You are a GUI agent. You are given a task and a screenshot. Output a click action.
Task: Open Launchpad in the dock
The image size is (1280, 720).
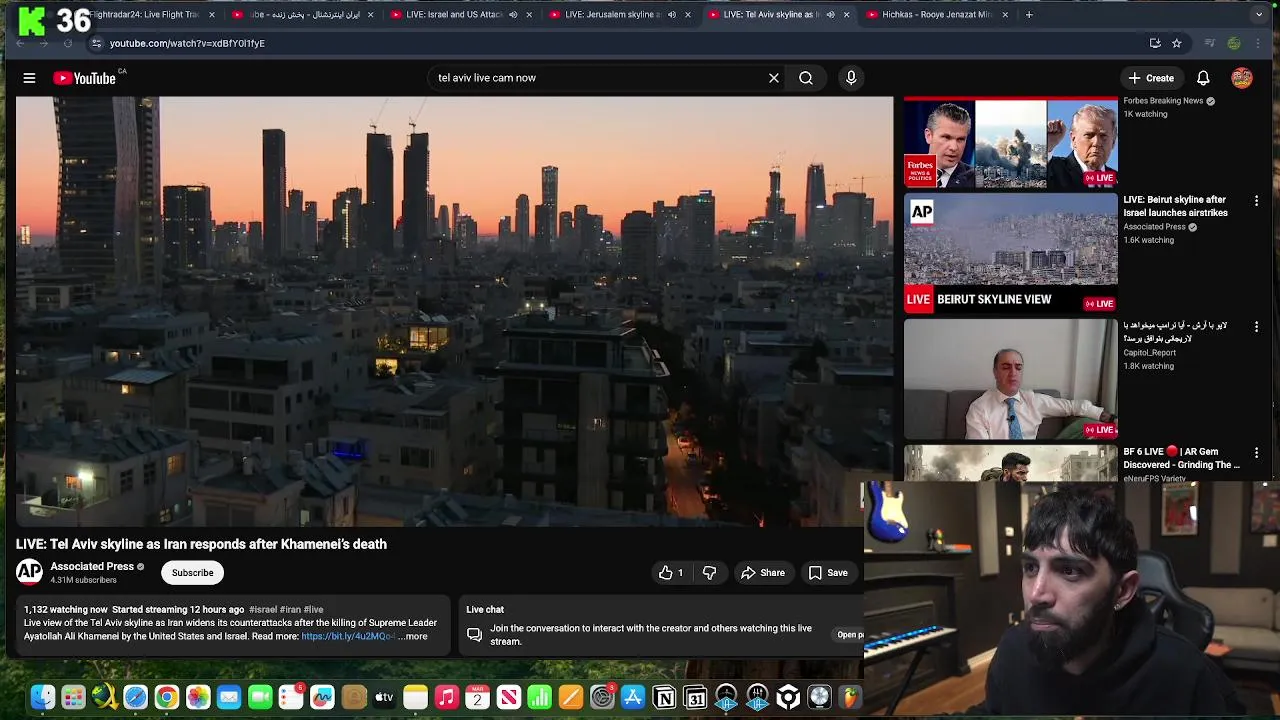click(73, 697)
